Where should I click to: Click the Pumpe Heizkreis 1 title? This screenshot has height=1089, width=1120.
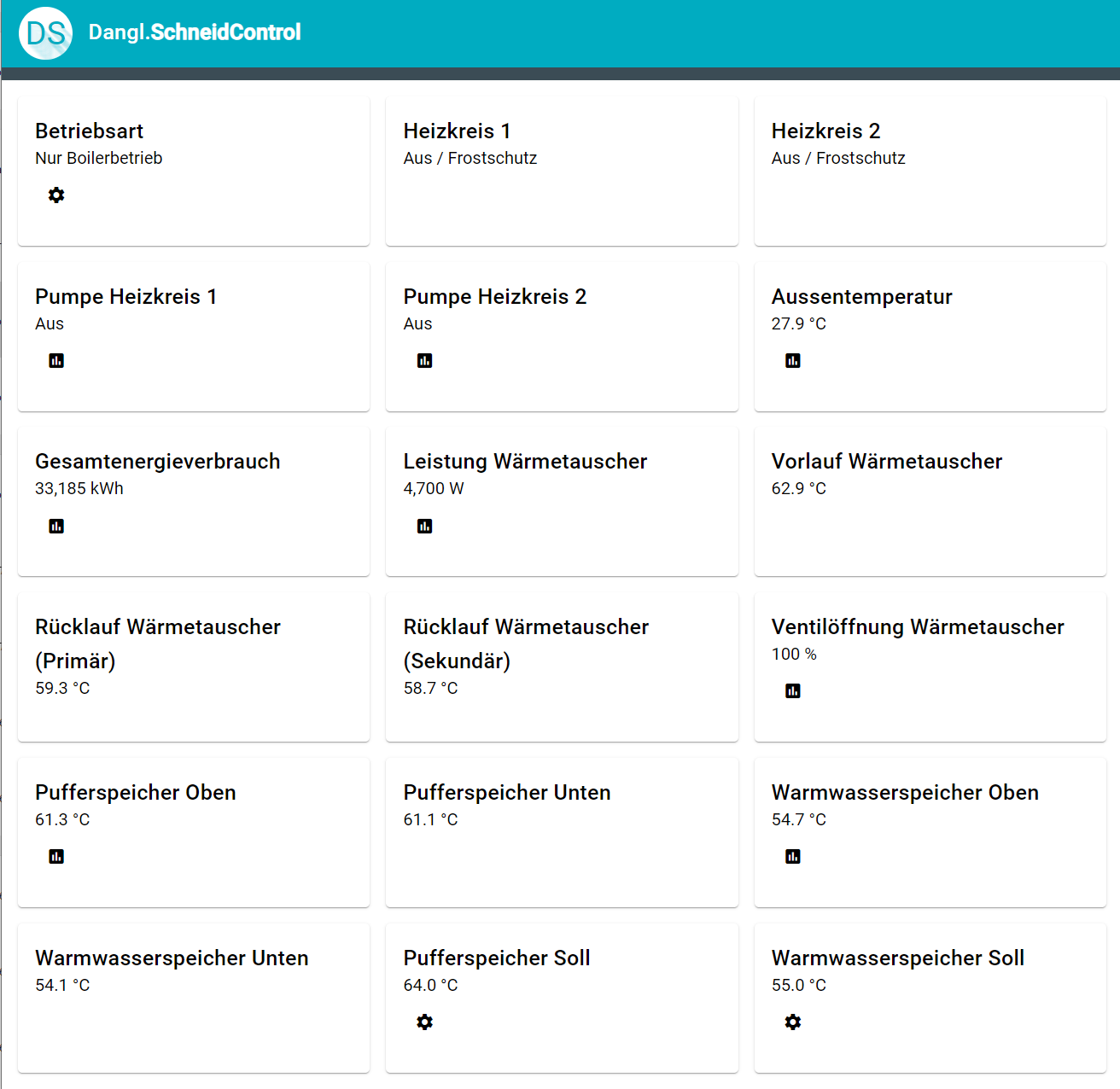point(126,296)
